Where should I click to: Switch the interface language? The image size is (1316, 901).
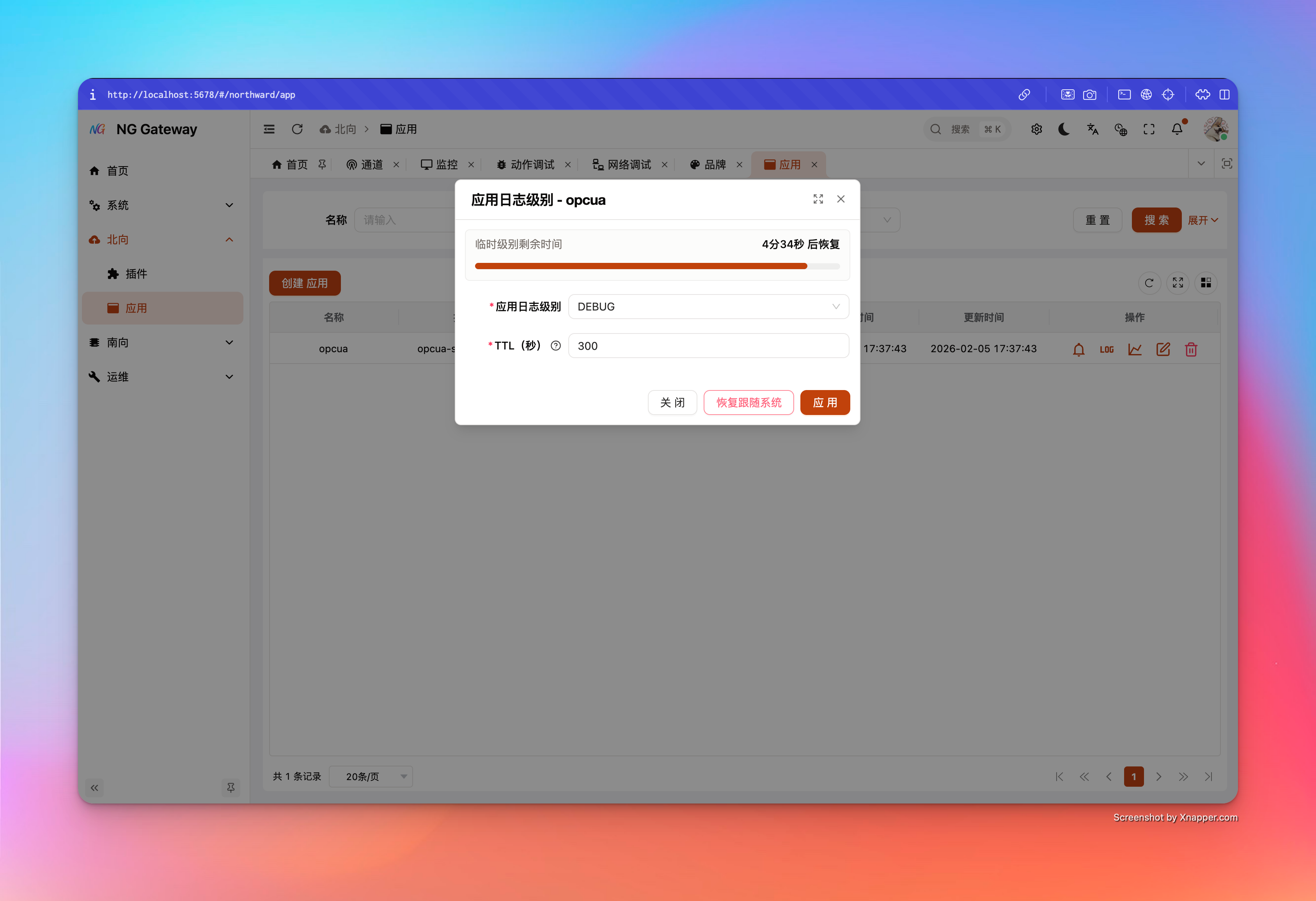pyautogui.click(x=1093, y=129)
